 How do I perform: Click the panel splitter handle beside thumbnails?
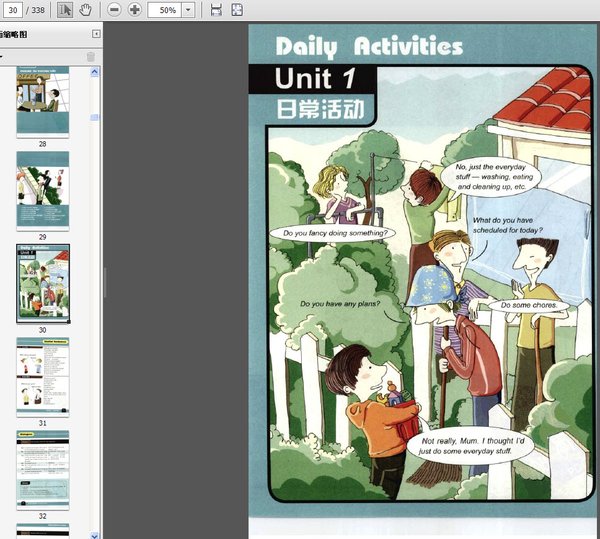[x=104, y=283]
